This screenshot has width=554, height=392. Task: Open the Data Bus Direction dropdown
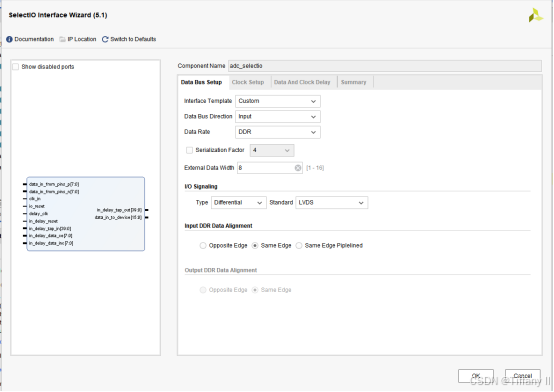point(278,117)
